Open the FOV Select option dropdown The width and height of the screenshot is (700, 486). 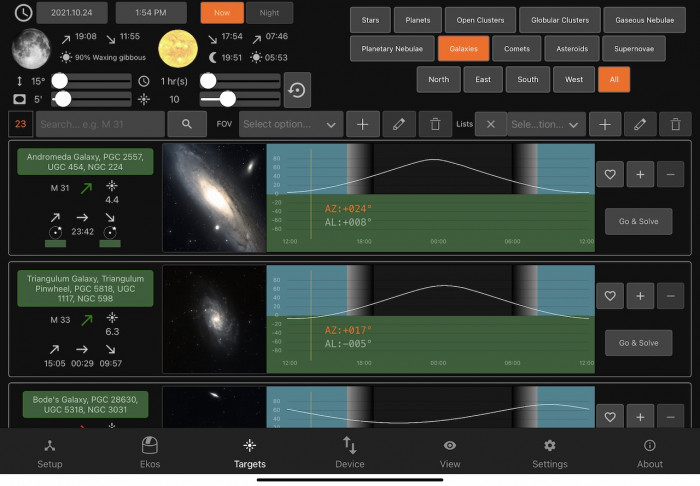(x=291, y=124)
